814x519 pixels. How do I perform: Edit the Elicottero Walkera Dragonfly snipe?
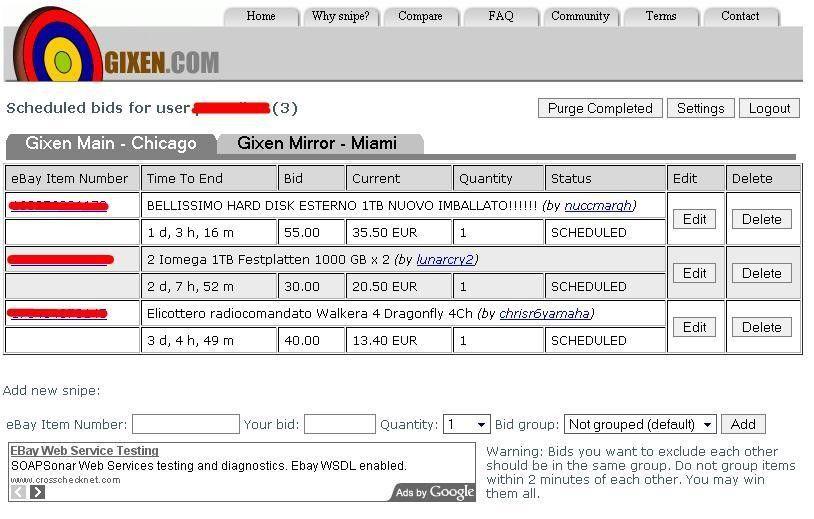pyautogui.click(x=695, y=327)
